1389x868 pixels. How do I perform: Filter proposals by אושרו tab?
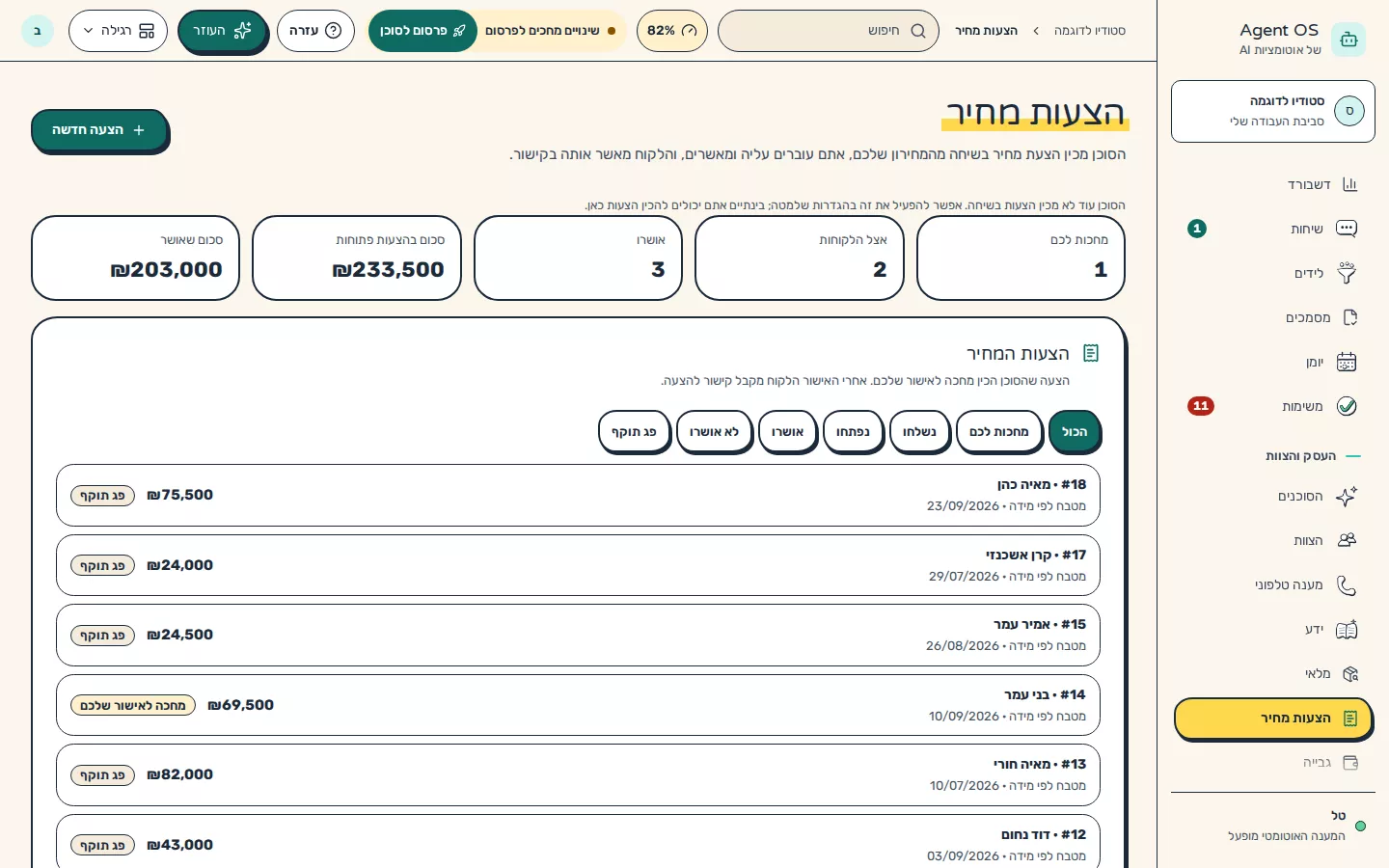(787, 431)
